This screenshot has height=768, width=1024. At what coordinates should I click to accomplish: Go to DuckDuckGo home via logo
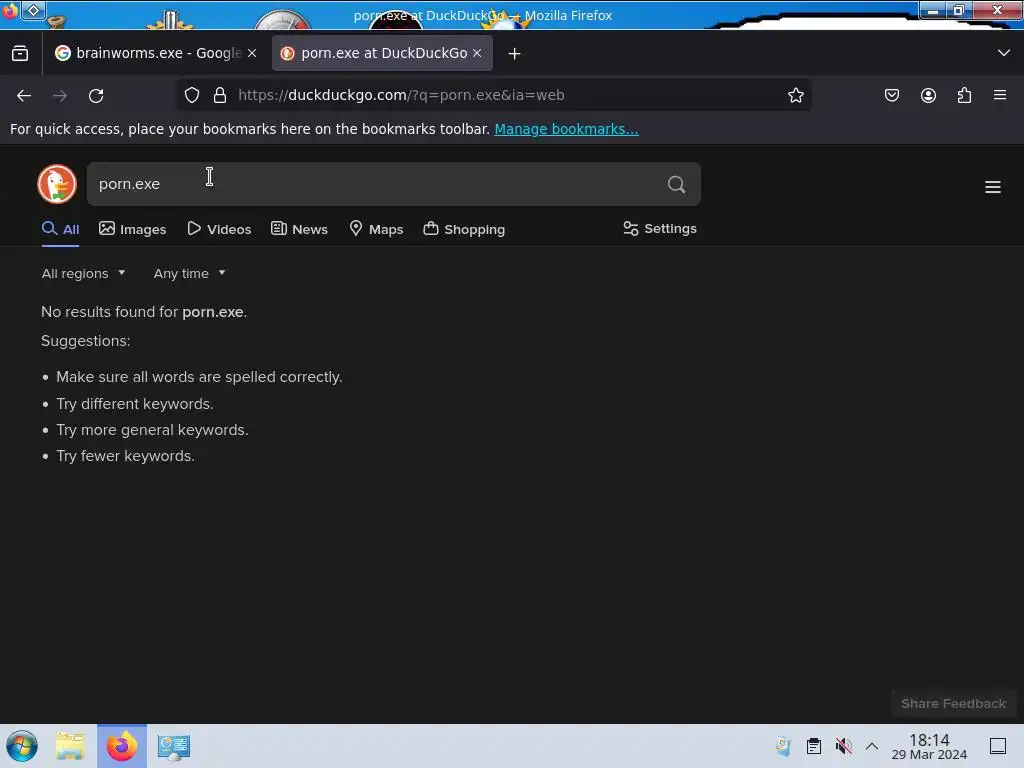point(57,184)
